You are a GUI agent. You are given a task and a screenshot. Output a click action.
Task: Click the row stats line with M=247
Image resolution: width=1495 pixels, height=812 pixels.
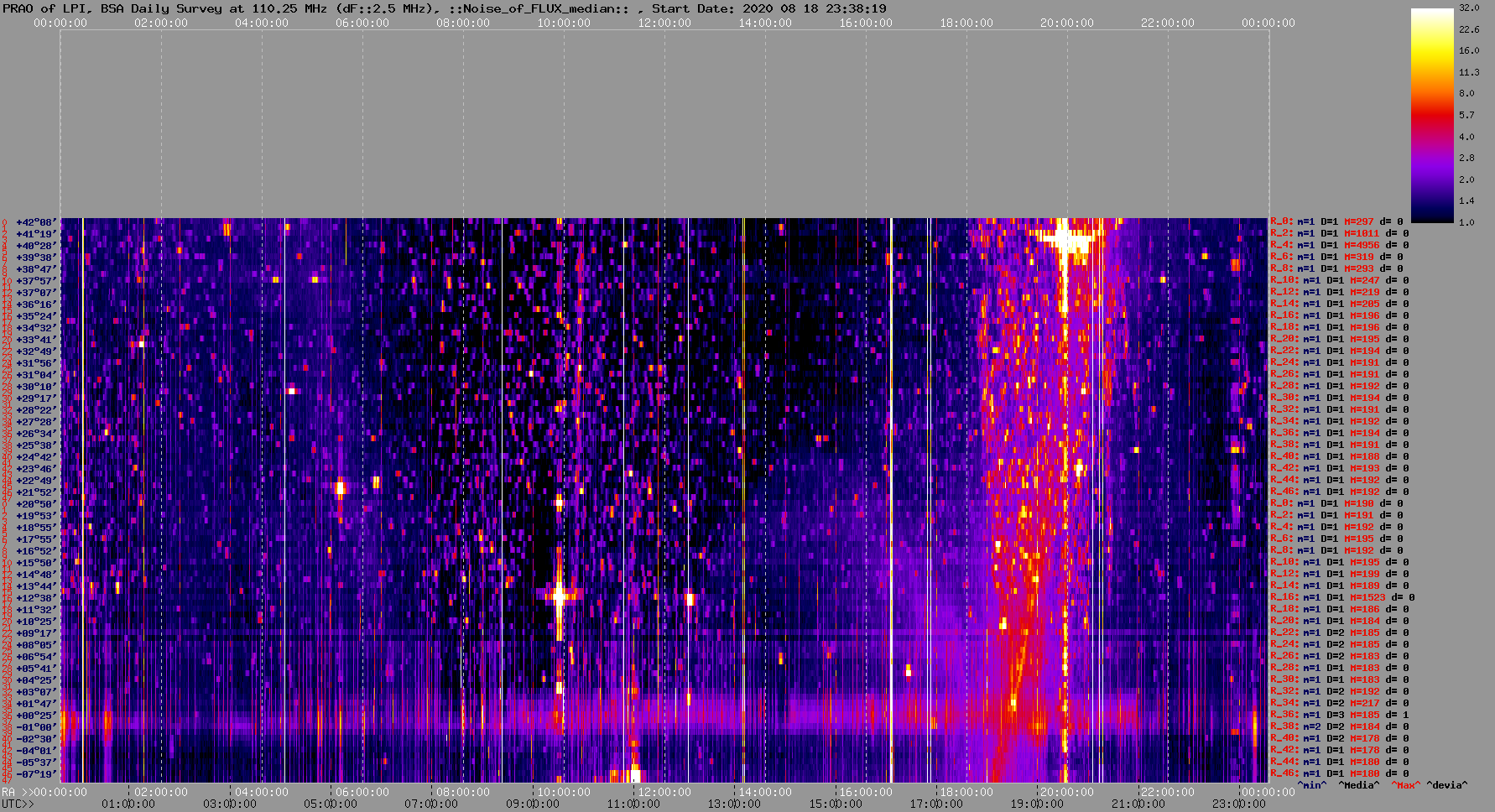[x=1340, y=281]
